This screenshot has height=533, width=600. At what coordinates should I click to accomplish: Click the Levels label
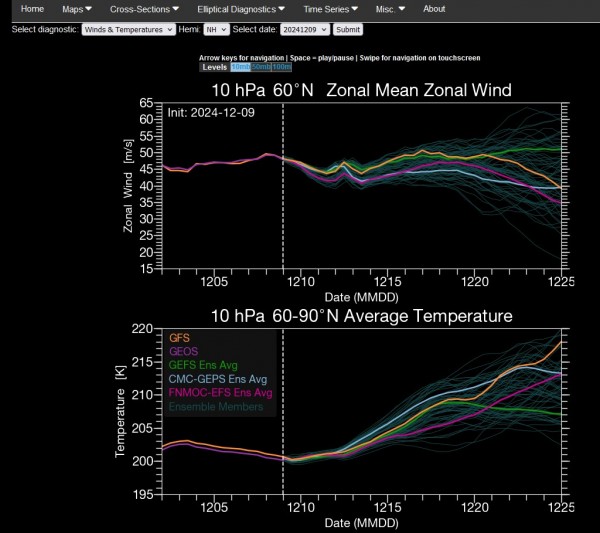click(215, 67)
